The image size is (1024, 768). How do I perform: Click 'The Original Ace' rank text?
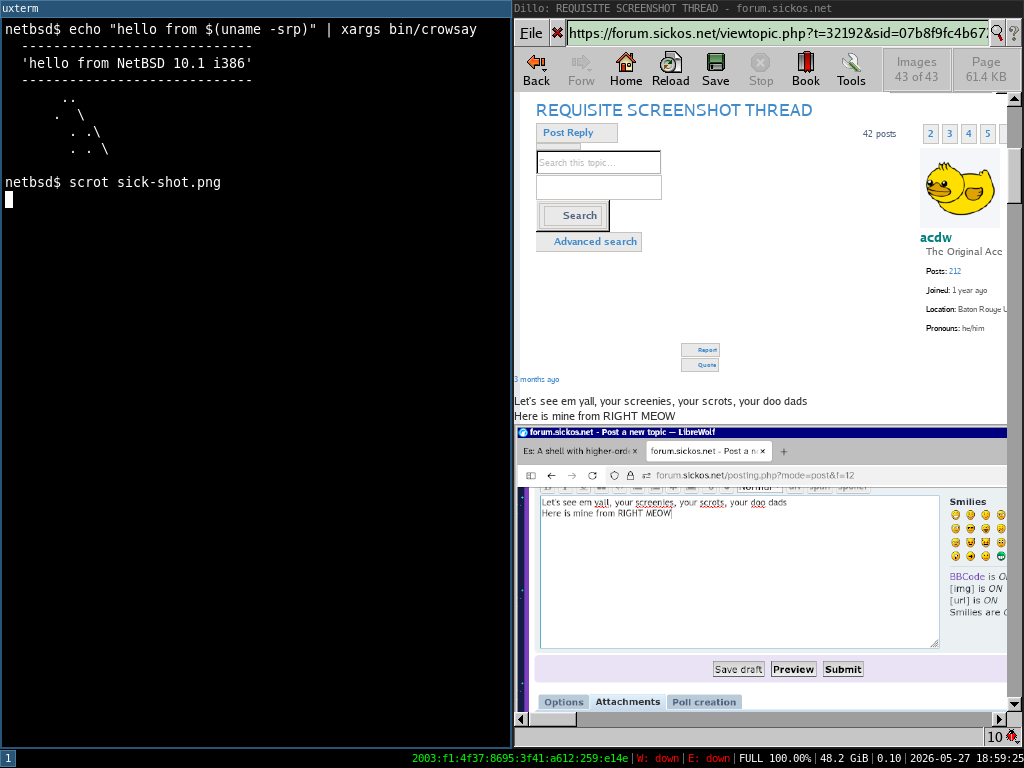click(x=963, y=252)
